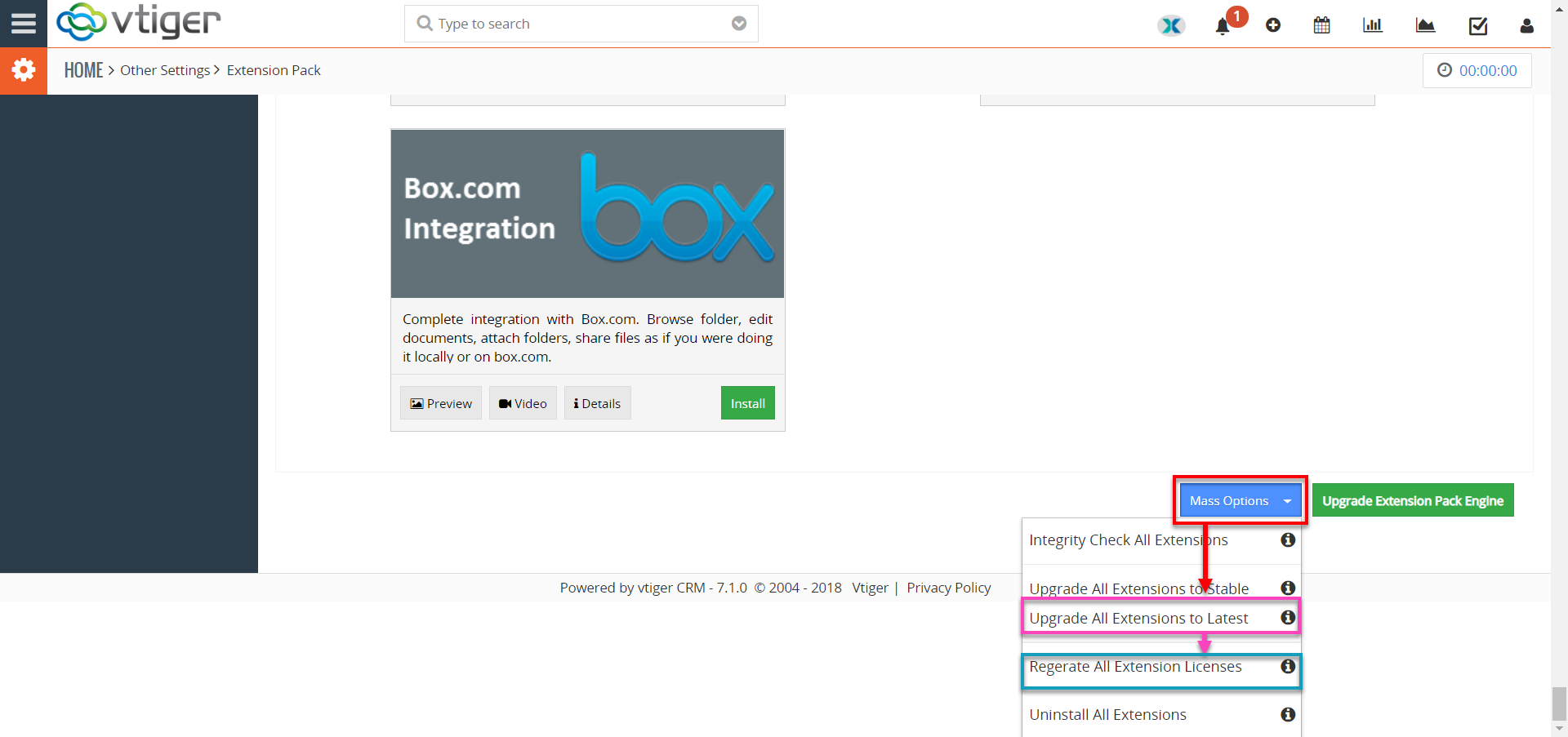Click info icon for Uninstall All Extensions
This screenshot has height=737, width=1568.
tap(1288, 714)
